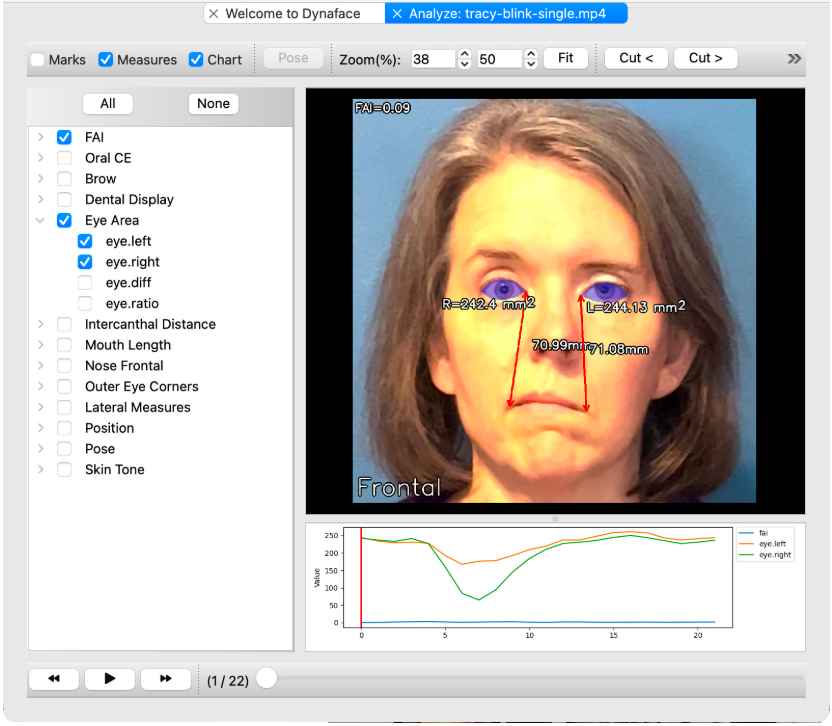Expand the Oral CE tree group
This screenshot has height=726, width=832.
(x=40, y=158)
